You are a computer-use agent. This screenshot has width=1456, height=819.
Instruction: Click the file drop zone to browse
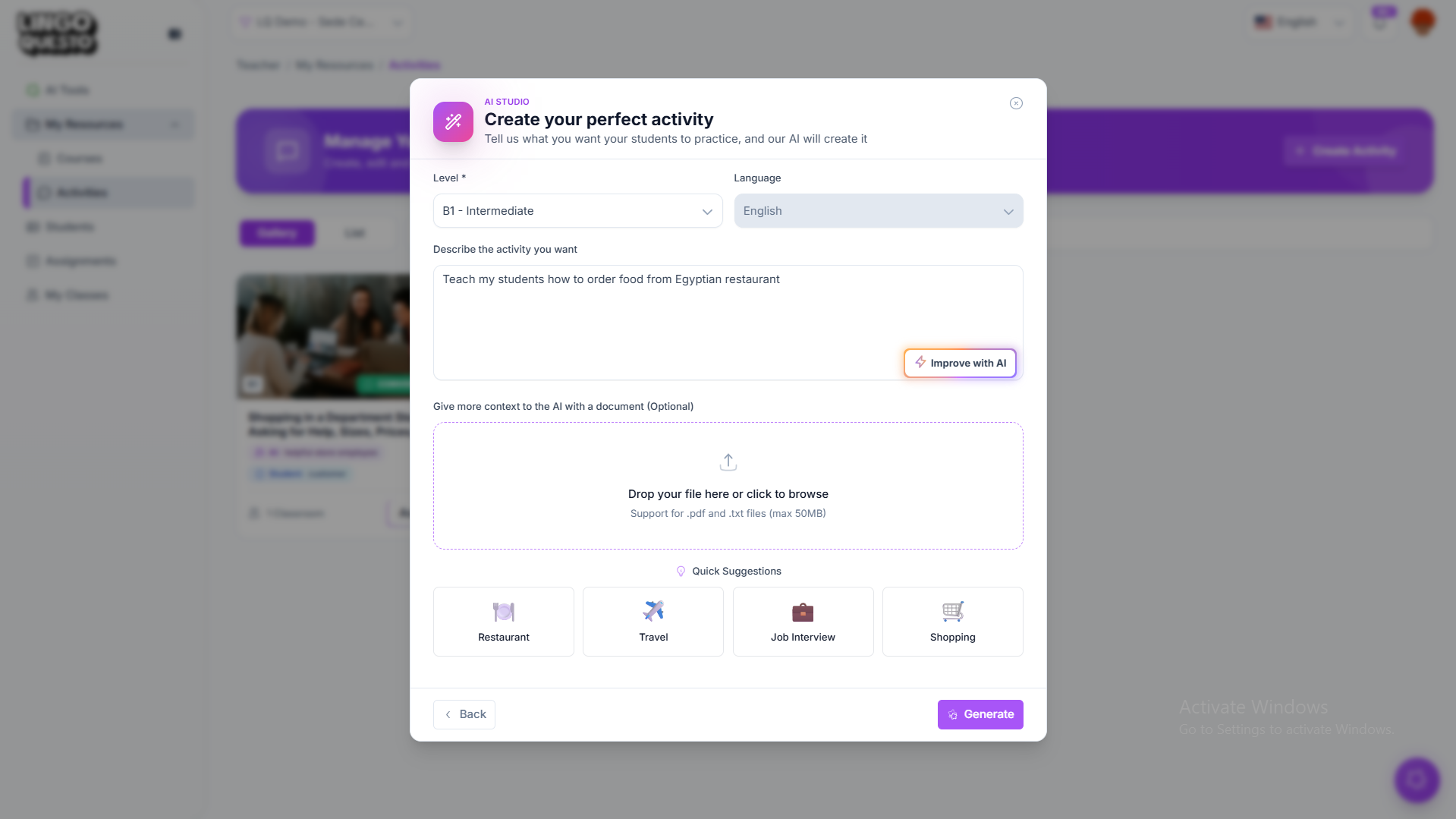728,486
